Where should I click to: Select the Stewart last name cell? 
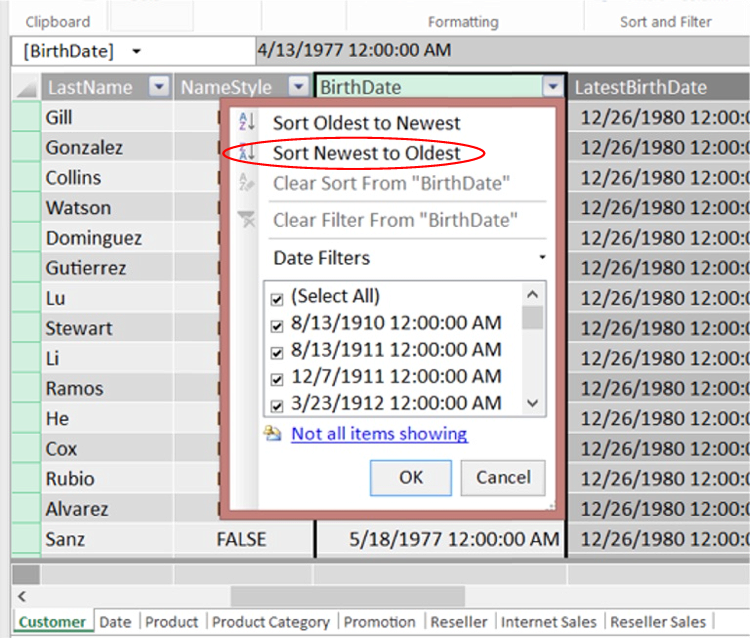[107, 328]
